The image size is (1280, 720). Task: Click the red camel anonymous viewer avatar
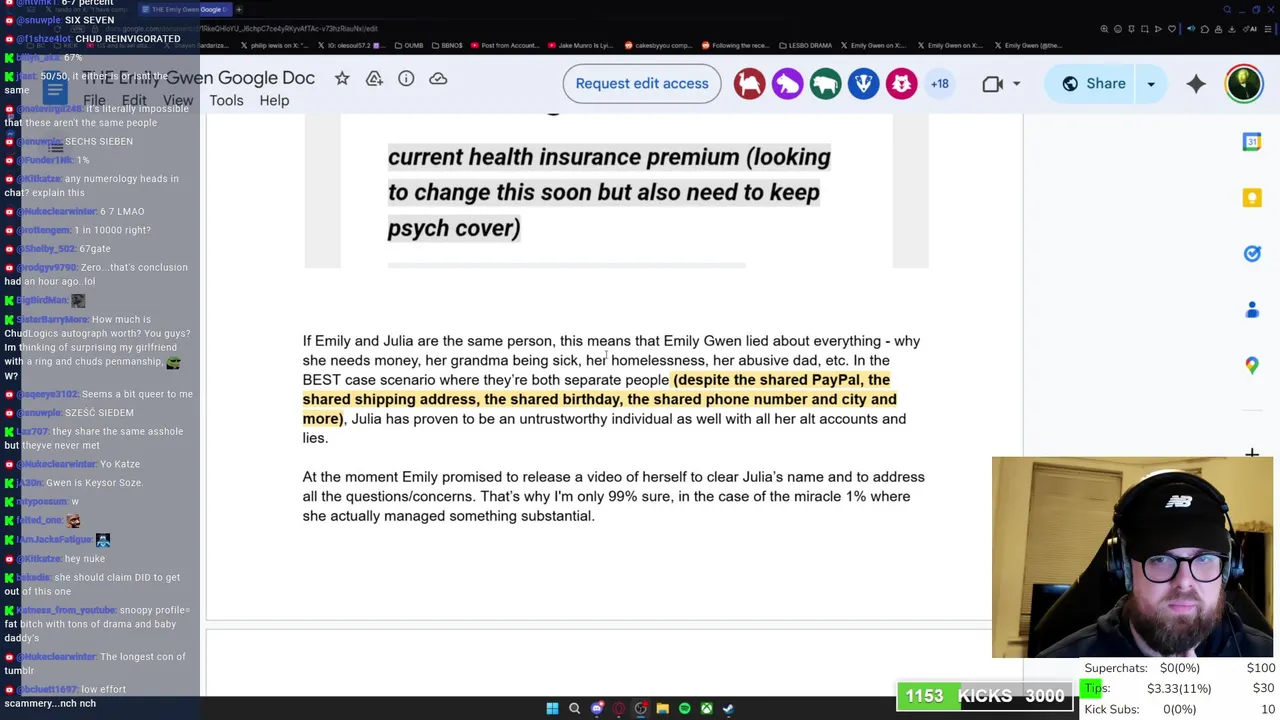click(749, 84)
